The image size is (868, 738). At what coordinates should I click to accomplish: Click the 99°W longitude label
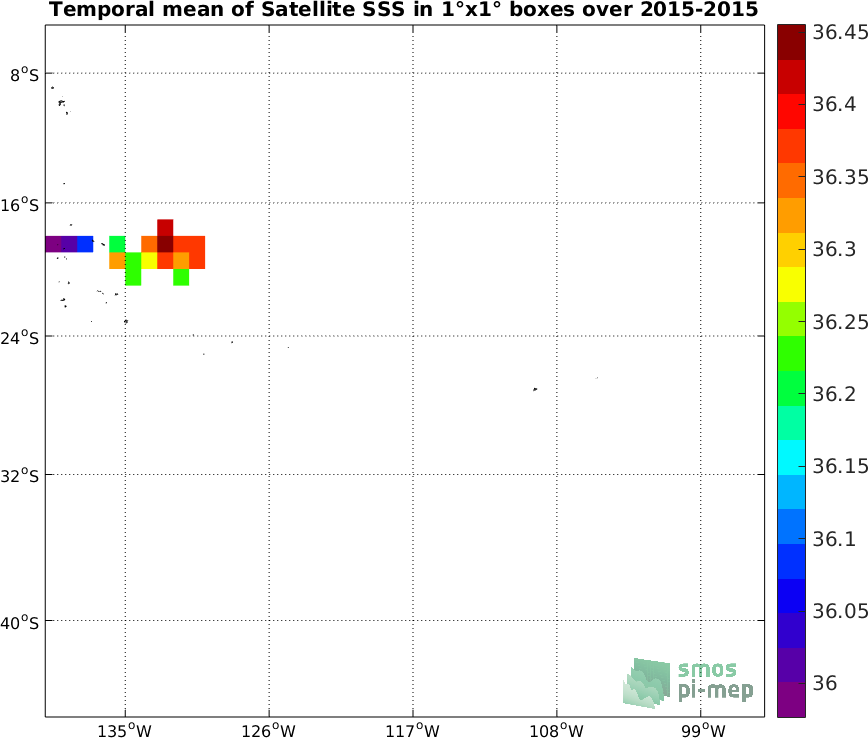[x=703, y=730]
